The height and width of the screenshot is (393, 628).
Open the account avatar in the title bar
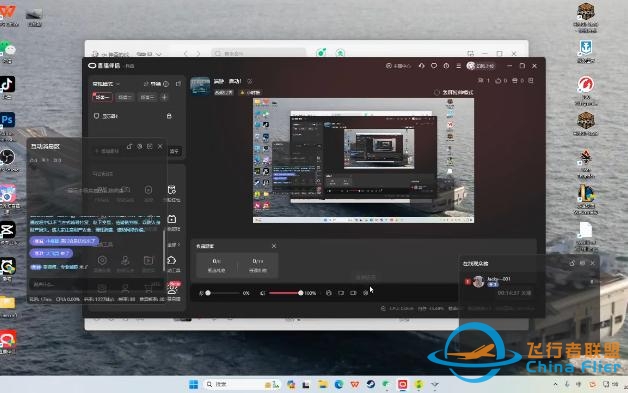point(471,66)
